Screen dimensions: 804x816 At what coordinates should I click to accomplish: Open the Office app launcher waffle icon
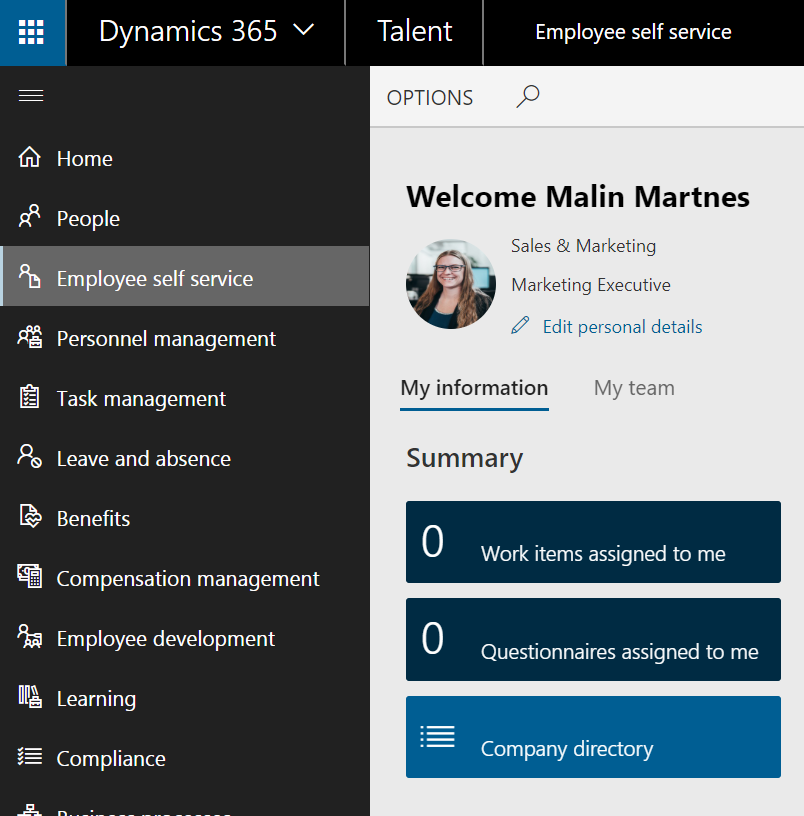(32, 32)
